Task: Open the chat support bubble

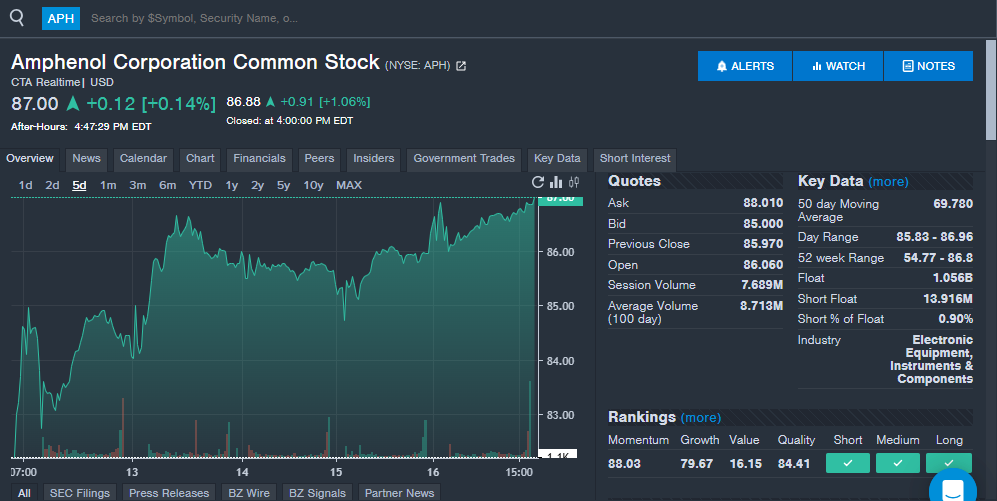Action: pos(953,488)
